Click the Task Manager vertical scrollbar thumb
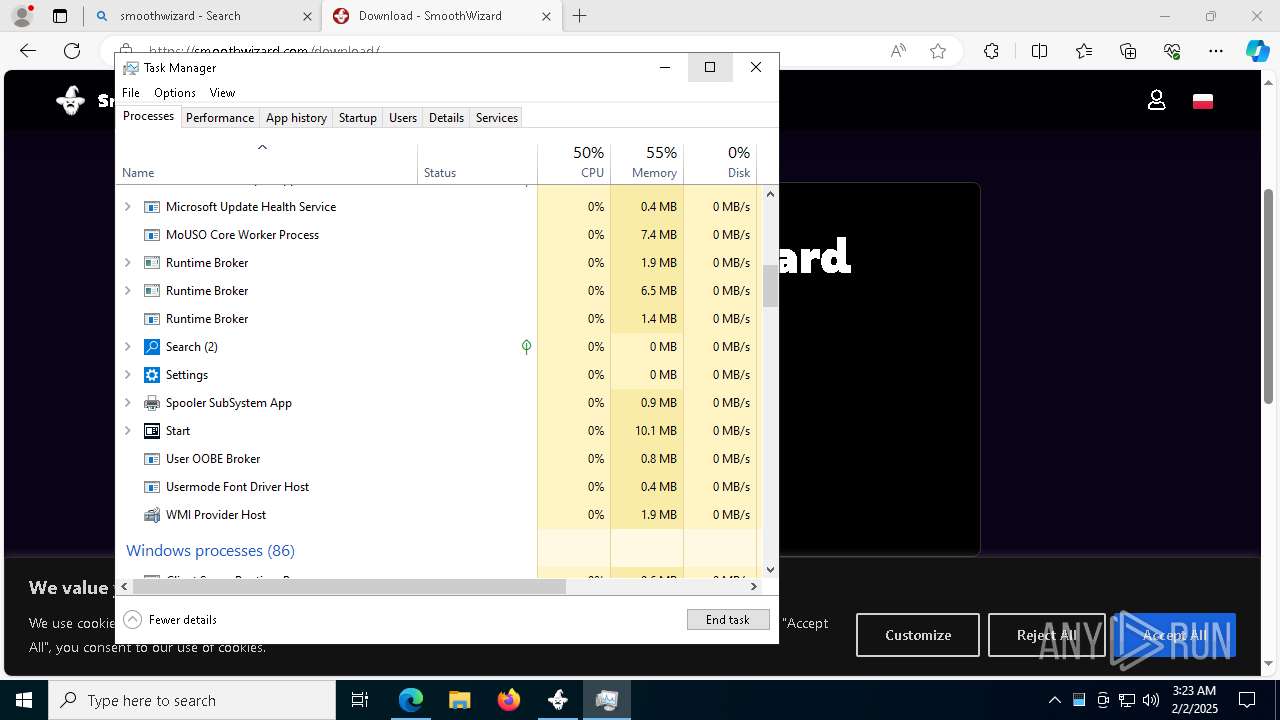Image resolution: width=1280 pixels, height=720 pixels. click(770, 286)
